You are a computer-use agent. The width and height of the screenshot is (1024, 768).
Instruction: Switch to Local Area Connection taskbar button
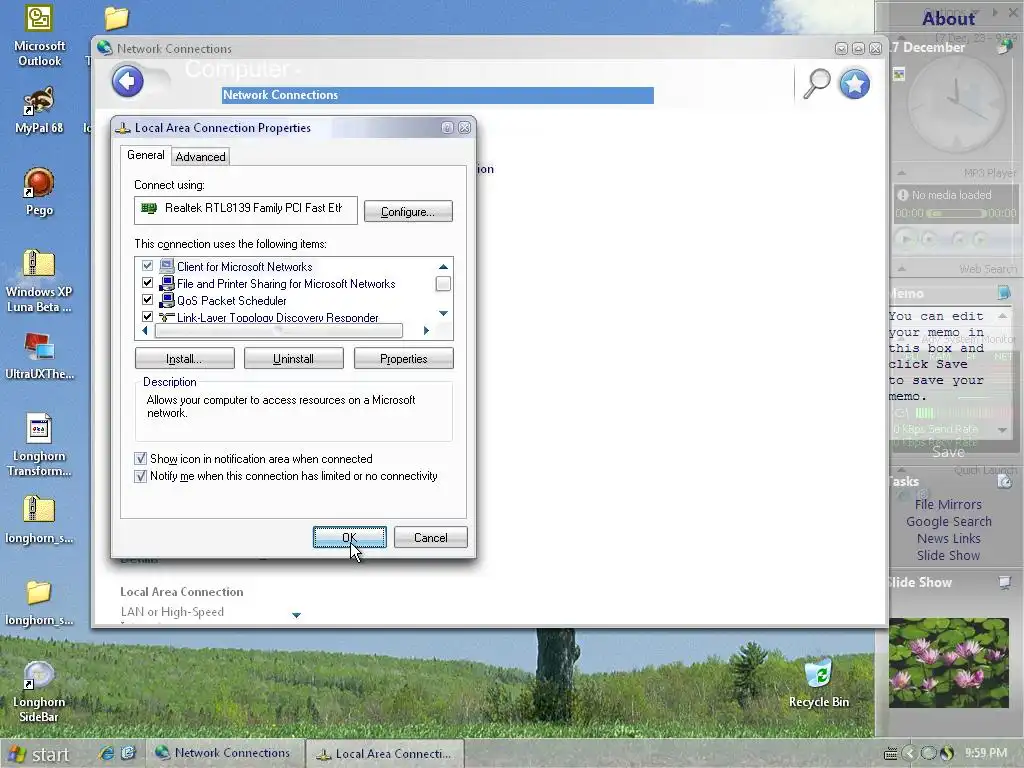click(385, 754)
